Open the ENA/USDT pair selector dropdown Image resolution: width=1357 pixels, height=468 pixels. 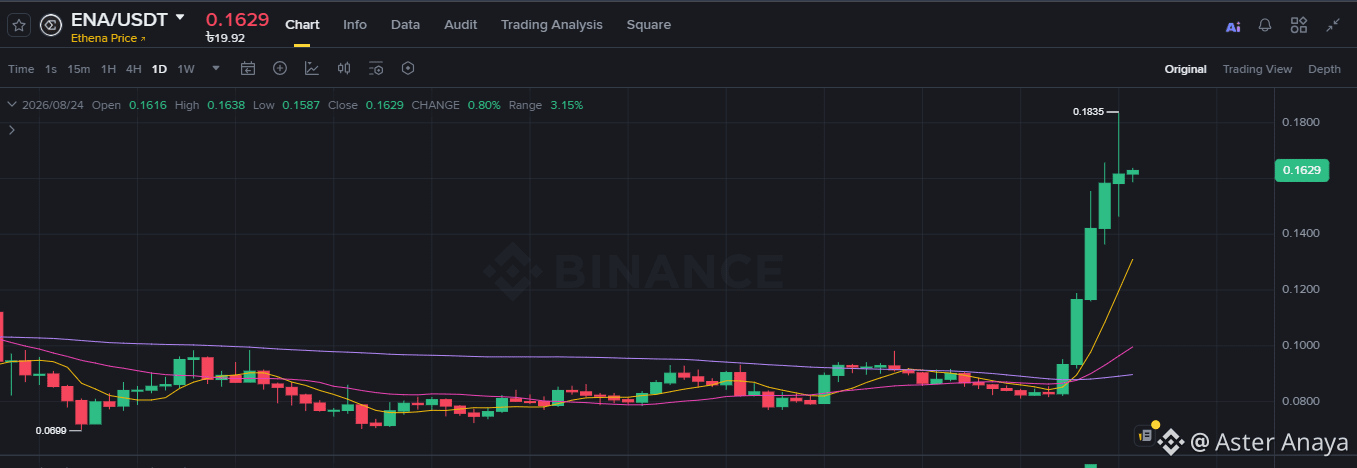(180, 18)
